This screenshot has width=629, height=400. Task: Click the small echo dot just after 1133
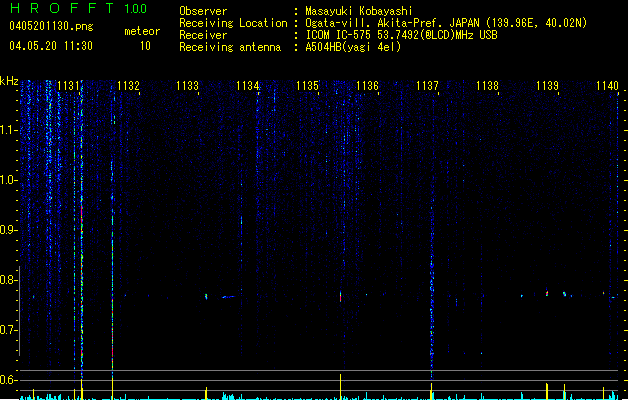pyautogui.click(x=206, y=296)
